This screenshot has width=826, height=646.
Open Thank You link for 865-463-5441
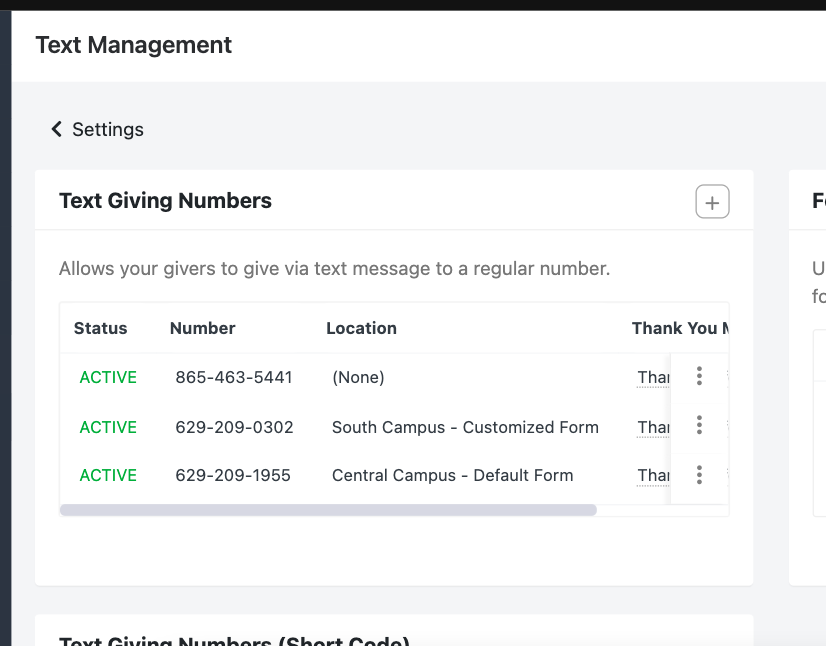point(653,377)
